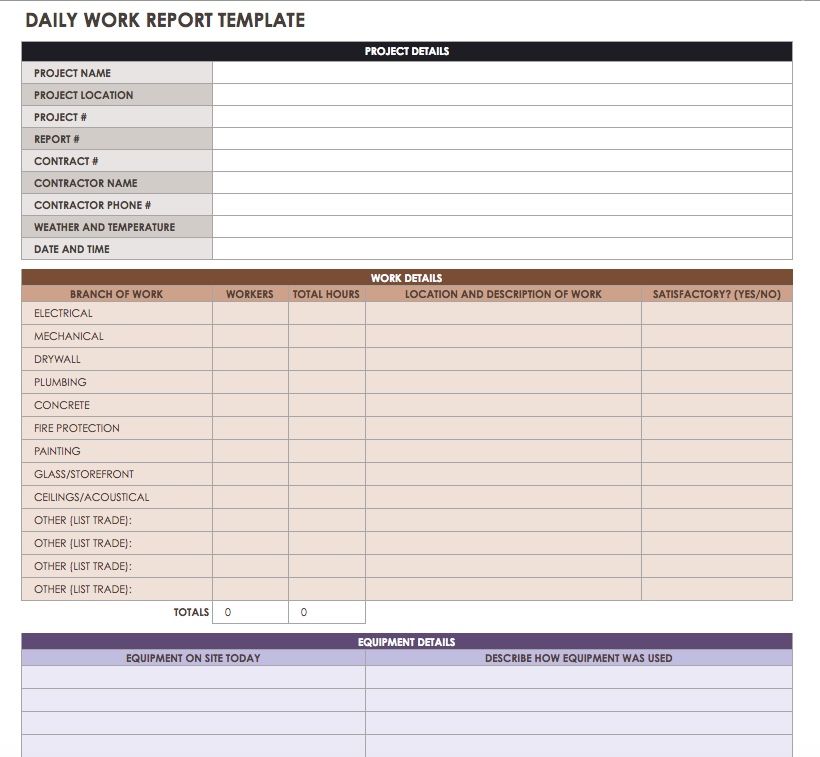Select the FIRE PROTECTION row label
Image resolution: width=820 pixels, height=757 pixels.
(77, 428)
